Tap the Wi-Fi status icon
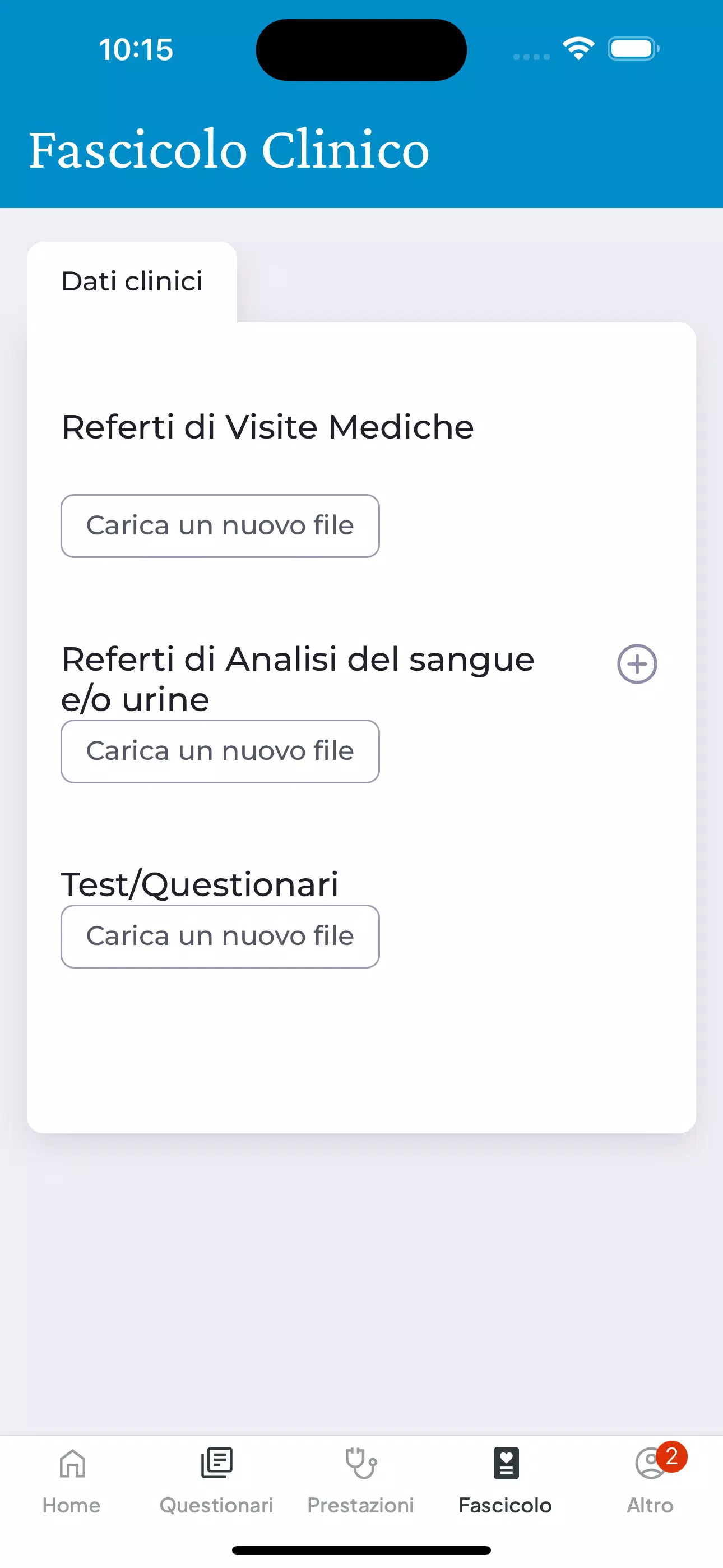Image resolution: width=723 pixels, height=1568 pixels. pos(578,49)
